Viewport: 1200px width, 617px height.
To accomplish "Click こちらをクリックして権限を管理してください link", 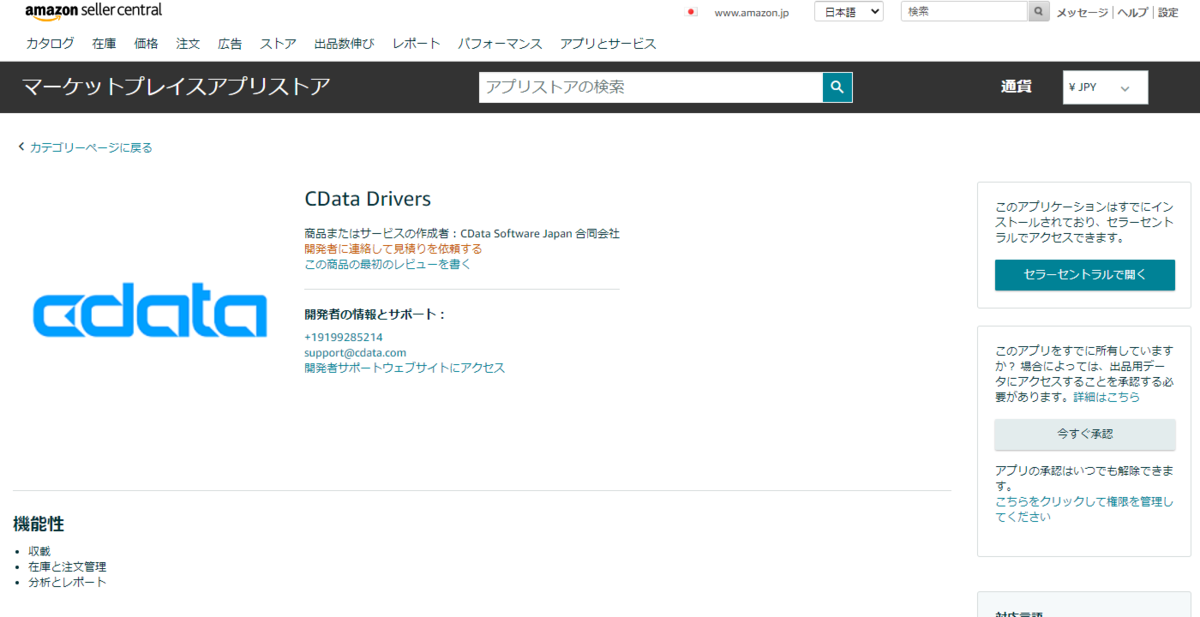I will coord(1084,509).
